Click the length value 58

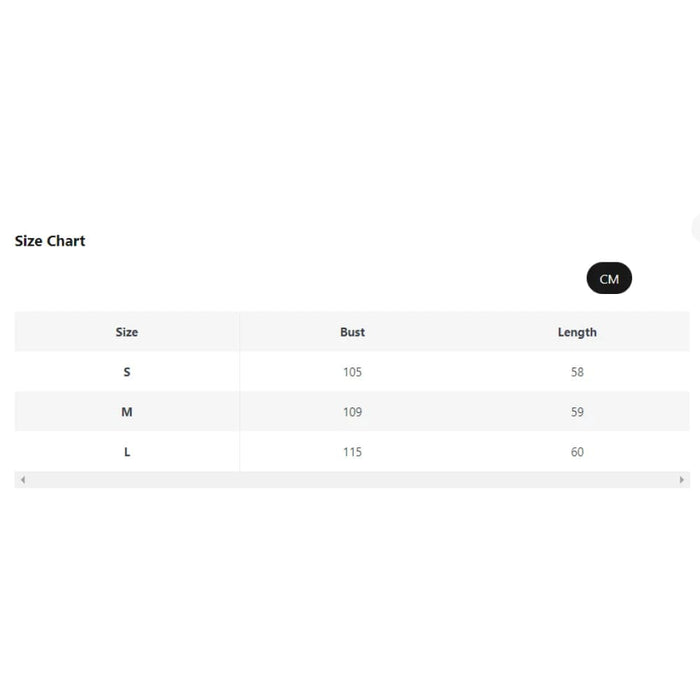577,372
